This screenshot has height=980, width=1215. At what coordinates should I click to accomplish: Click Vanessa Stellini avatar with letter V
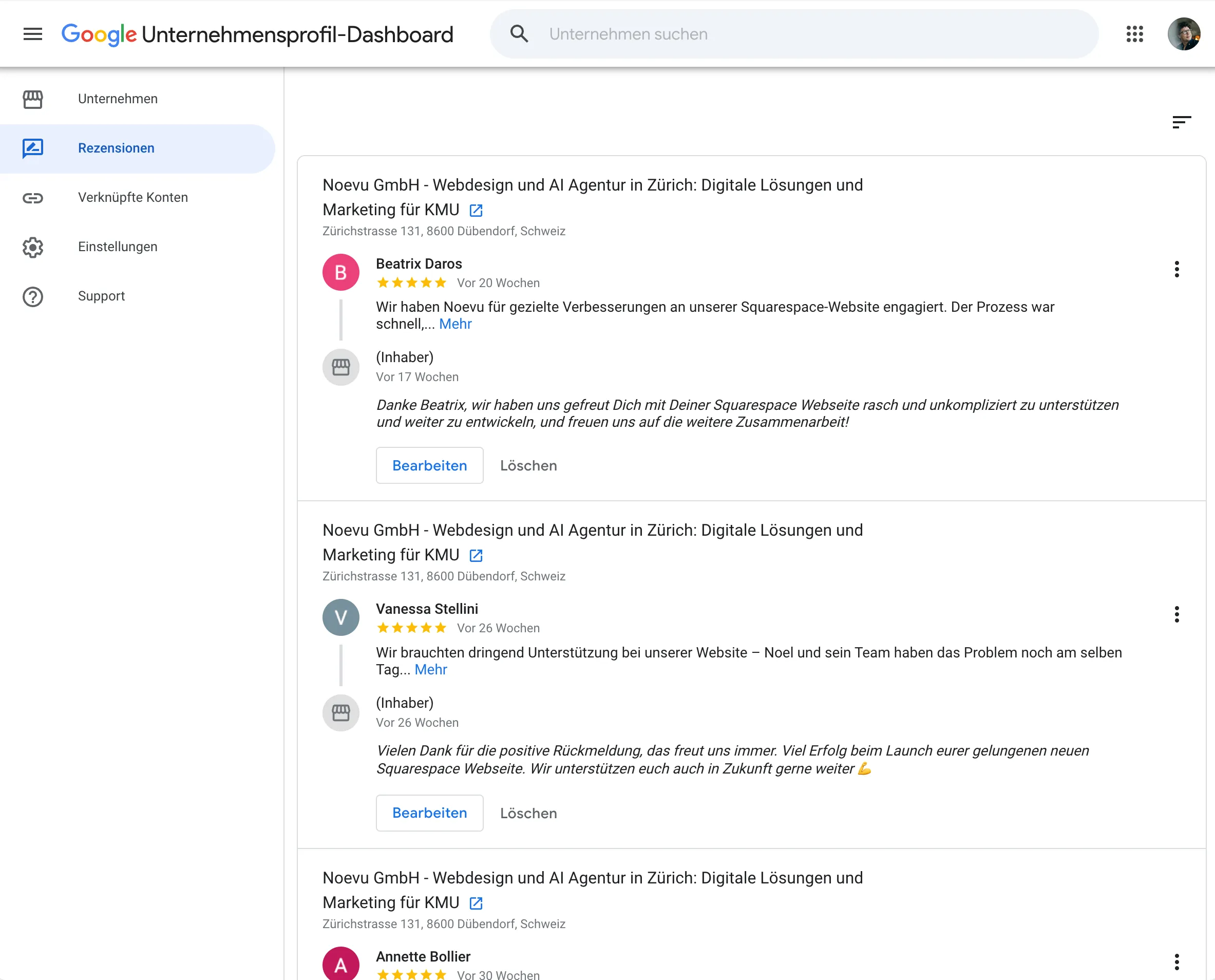pos(341,617)
